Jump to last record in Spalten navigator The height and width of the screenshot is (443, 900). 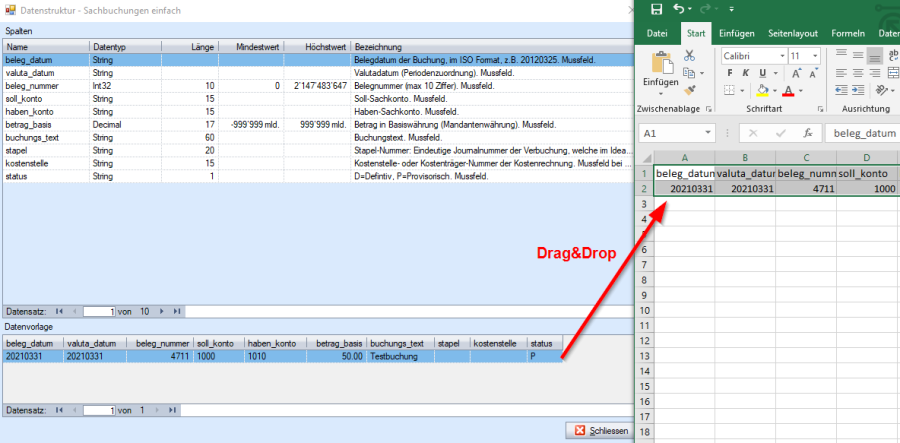tap(177, 311)
